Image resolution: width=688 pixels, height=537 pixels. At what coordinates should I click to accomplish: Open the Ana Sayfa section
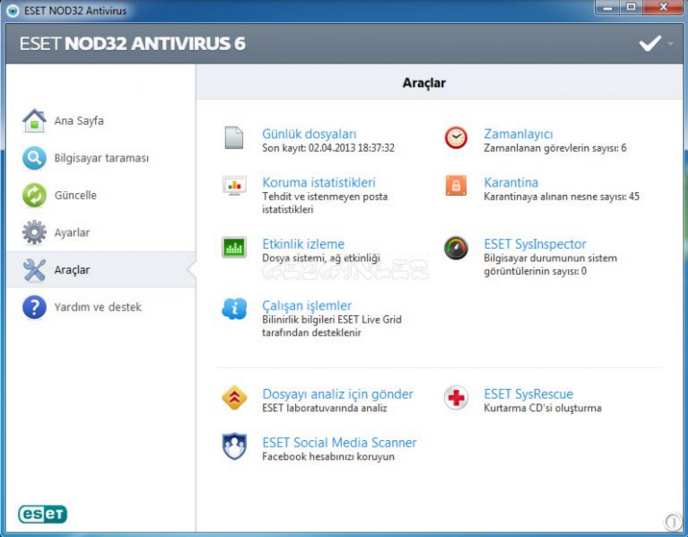click(78, 121)
